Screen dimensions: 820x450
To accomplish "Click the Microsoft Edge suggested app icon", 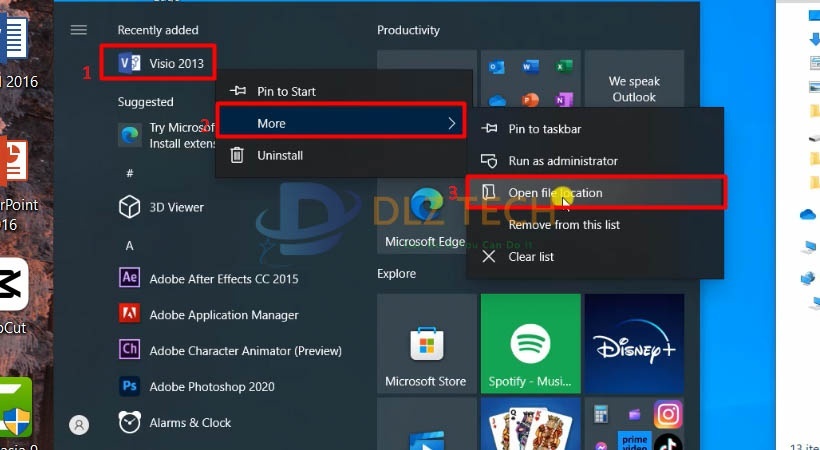I will click(129, 135).
